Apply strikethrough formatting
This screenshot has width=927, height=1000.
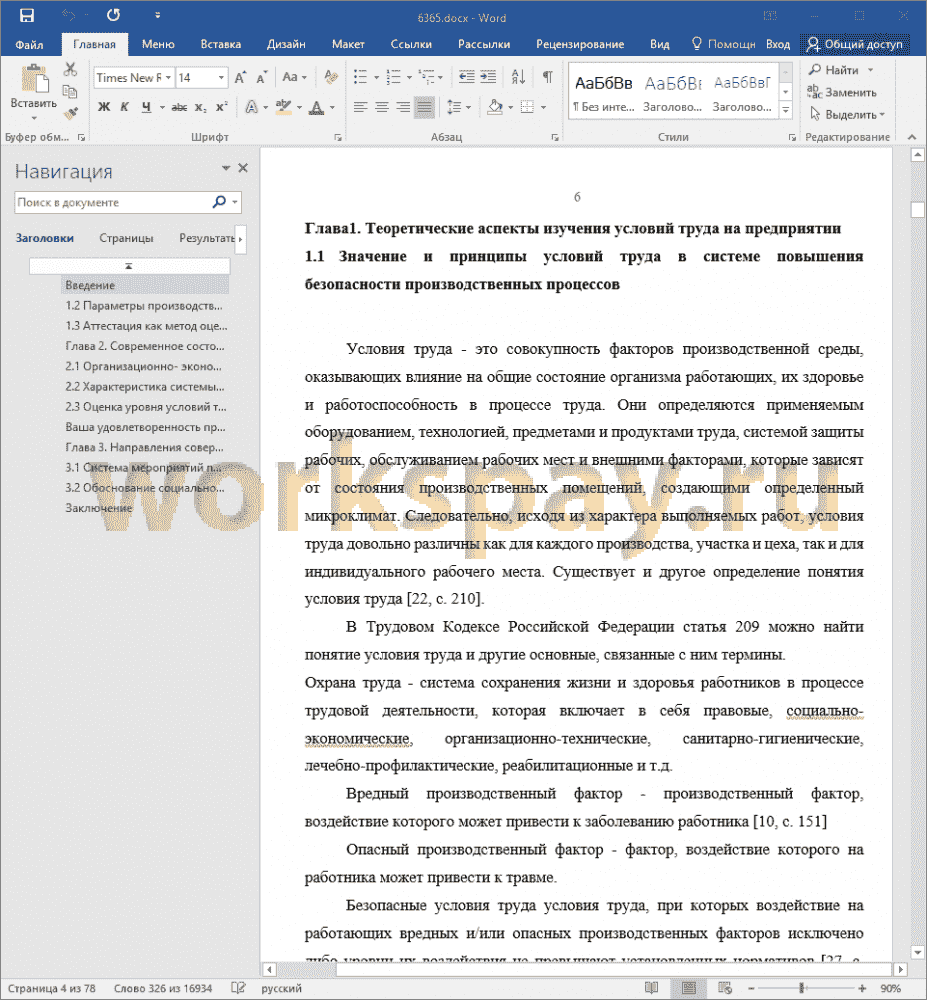tap(179, 107)
